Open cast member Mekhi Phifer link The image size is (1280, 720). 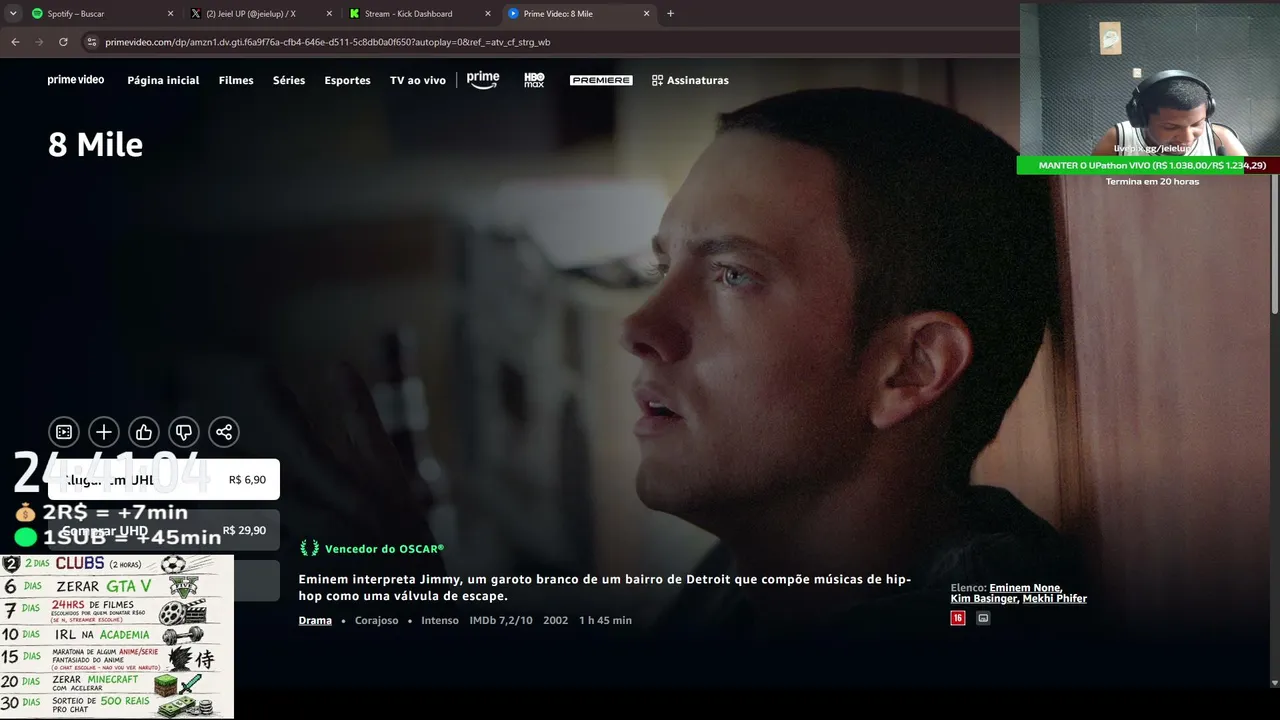[1054, 599]
